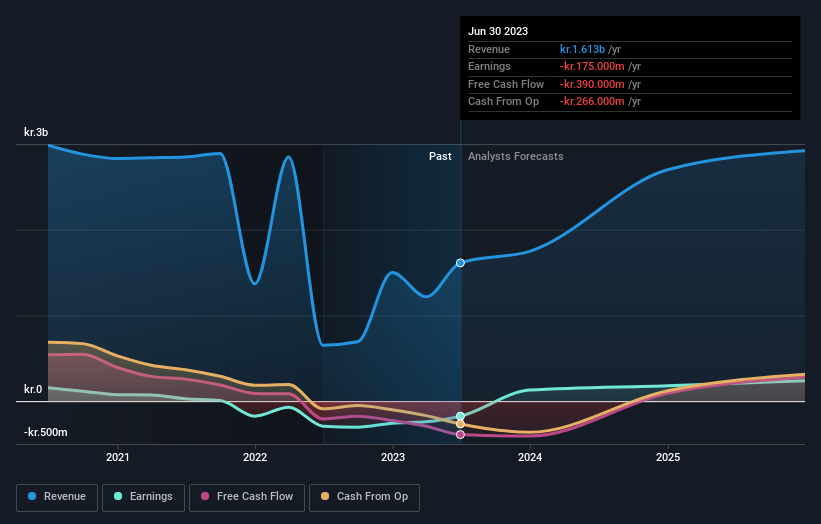Toggle the Free Cash Flow legend button

pos(247,497)
